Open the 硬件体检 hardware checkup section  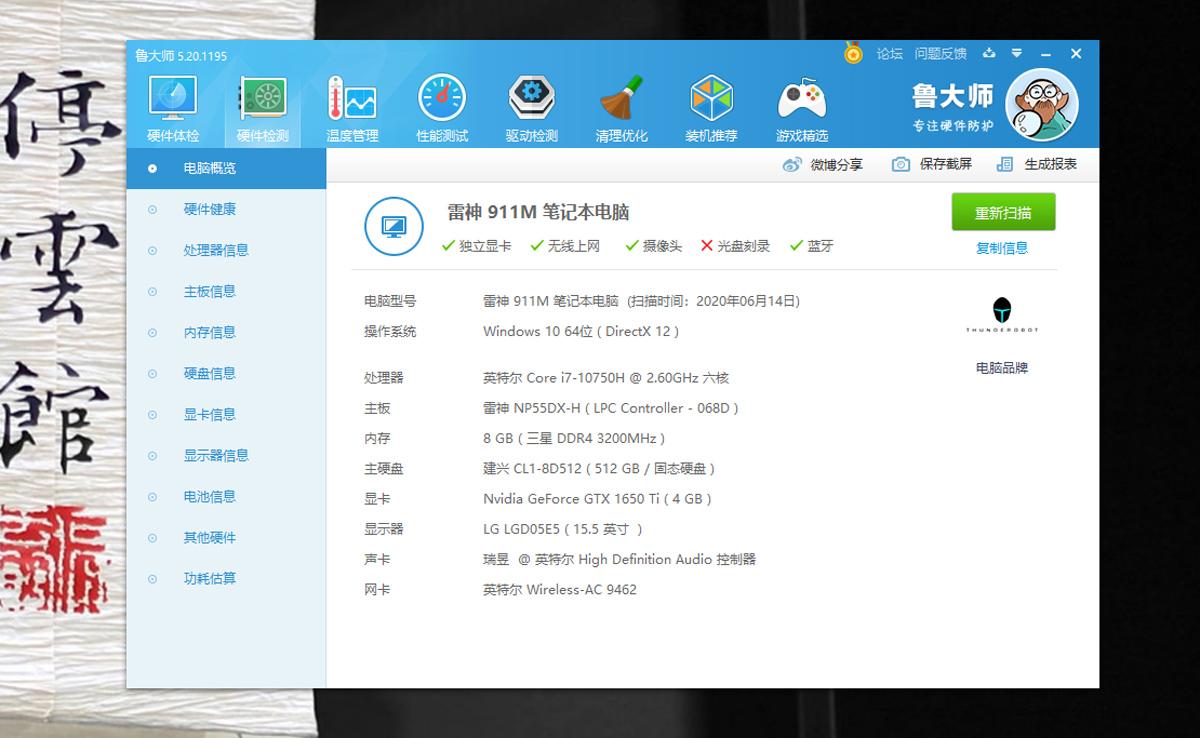point(173,110)
